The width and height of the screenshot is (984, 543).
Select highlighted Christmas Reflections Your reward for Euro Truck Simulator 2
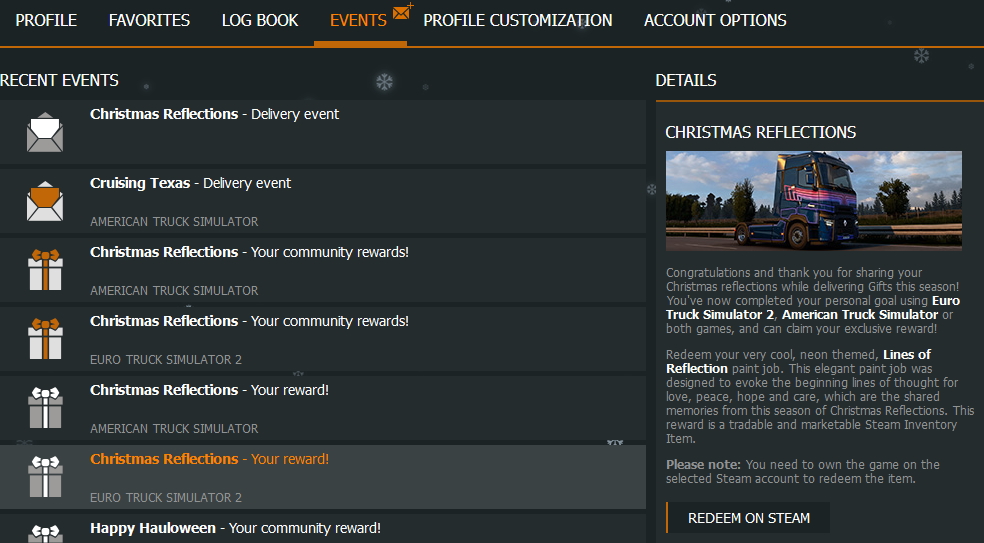[323, 478]
